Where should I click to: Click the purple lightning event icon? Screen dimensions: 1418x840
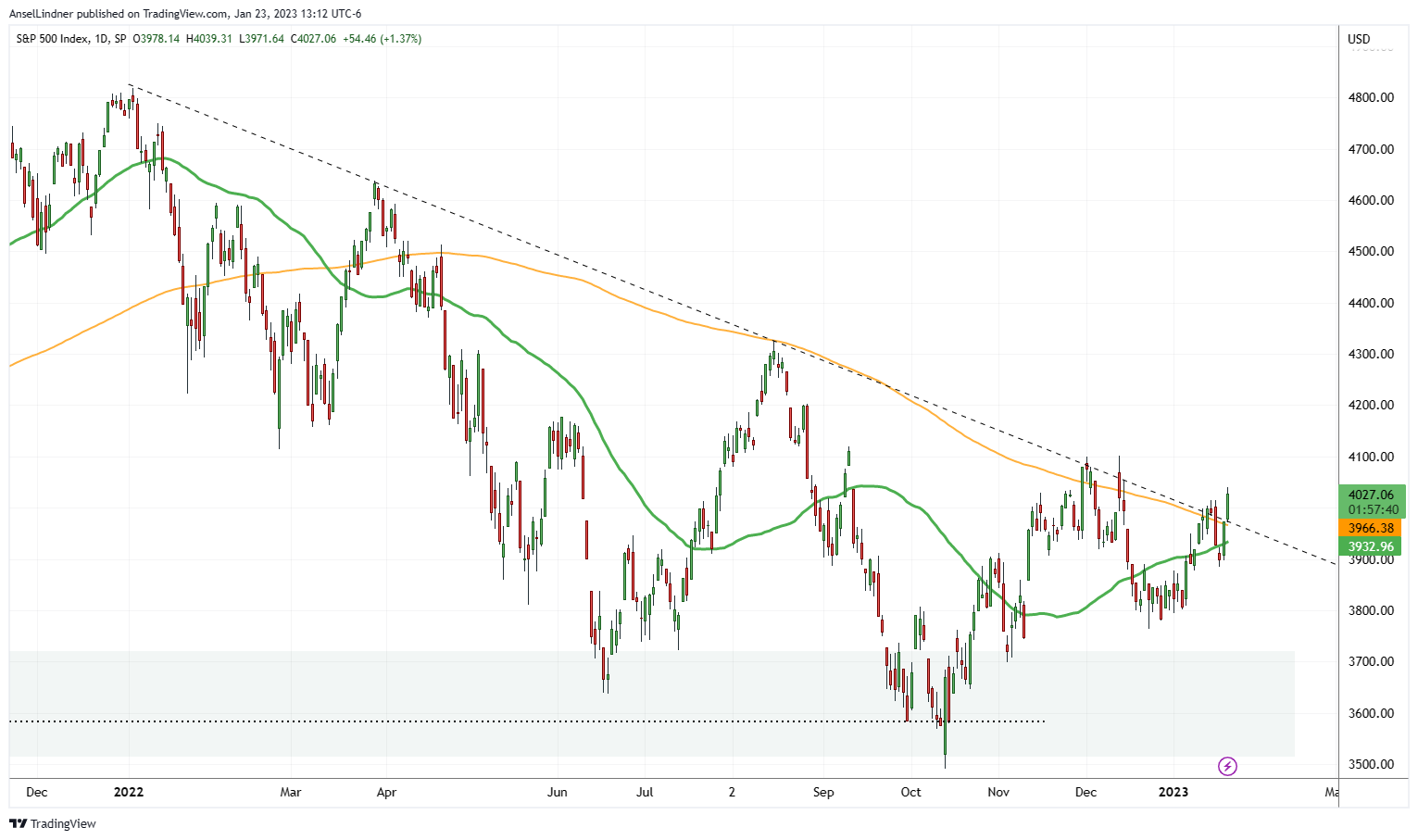(1227, 766)
